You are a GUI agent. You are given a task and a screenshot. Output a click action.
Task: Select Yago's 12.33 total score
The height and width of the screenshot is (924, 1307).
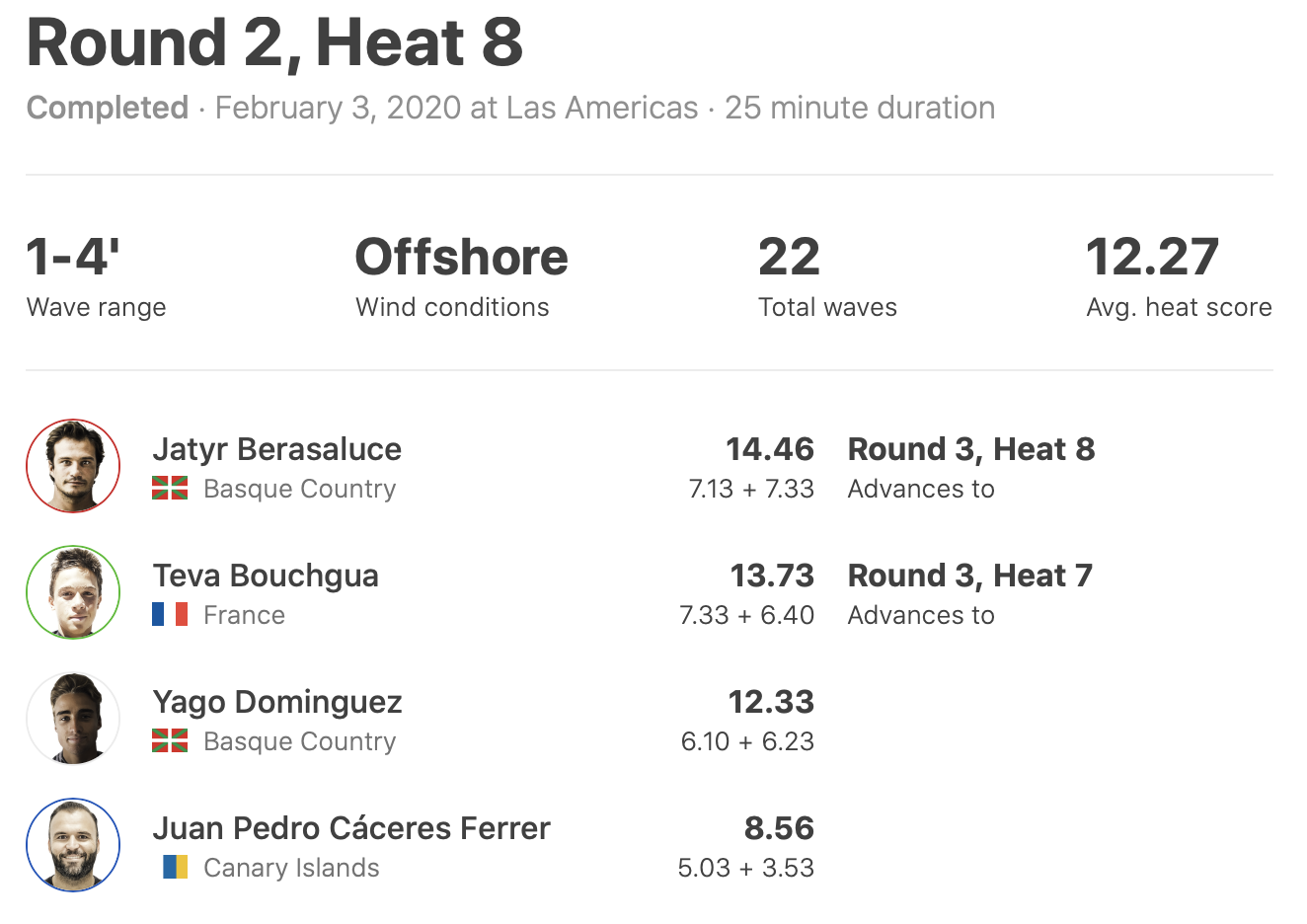point(771,702)
